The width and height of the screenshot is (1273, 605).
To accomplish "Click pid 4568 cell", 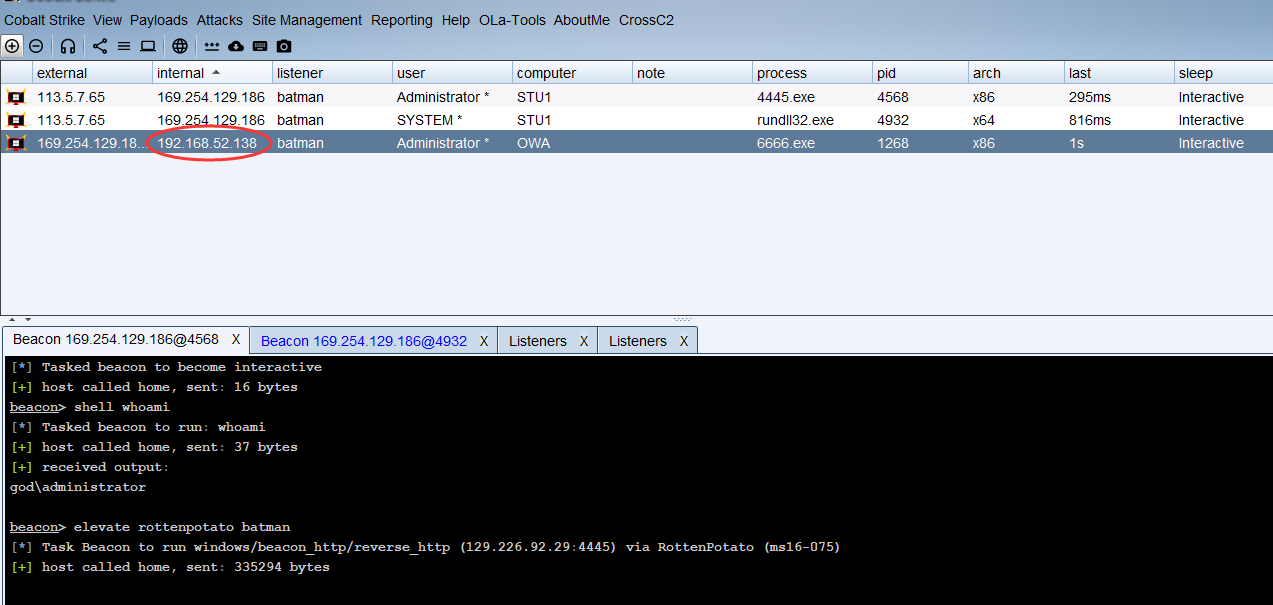I will click(920, 97).
